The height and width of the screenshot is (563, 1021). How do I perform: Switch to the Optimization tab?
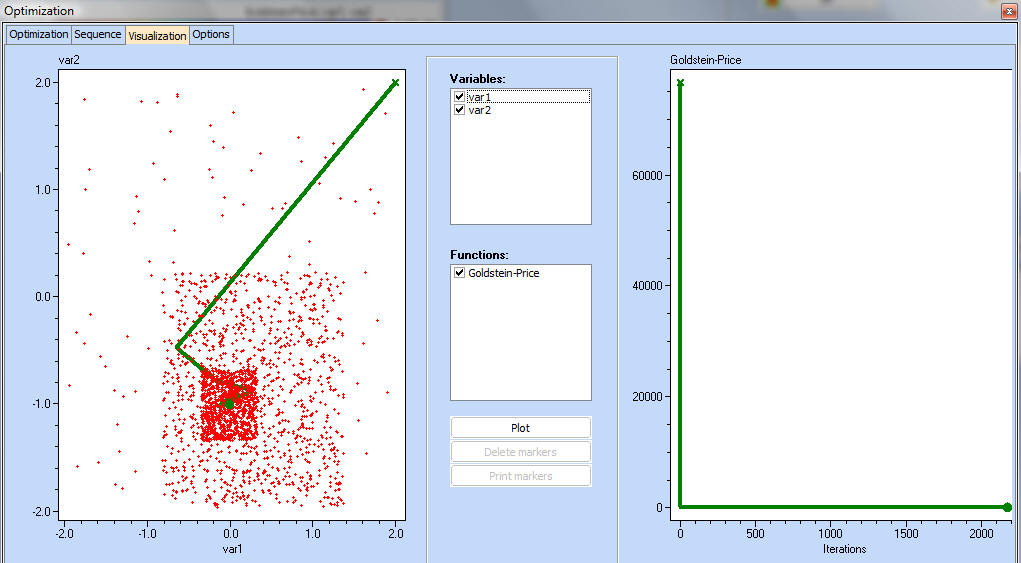[39, 34]
